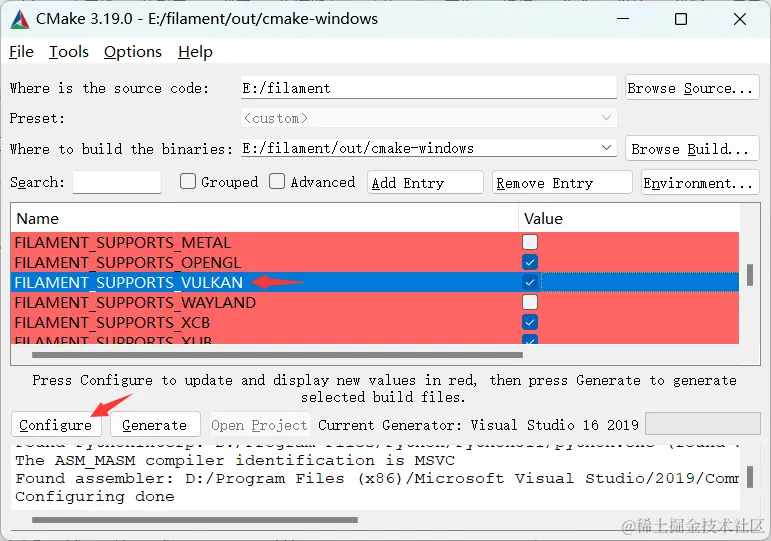Enable the Advanced checkbox
The image size is (771, 541).
277,181
